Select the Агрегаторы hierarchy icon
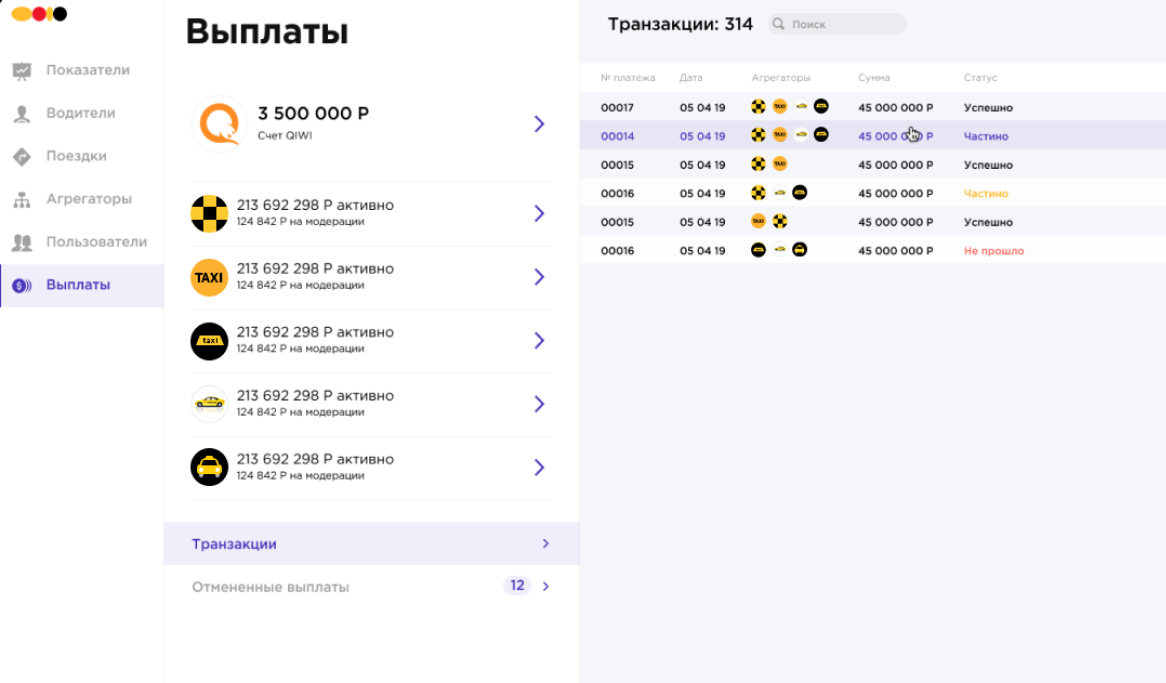1166x683 pixels. [x=22, y=199]
